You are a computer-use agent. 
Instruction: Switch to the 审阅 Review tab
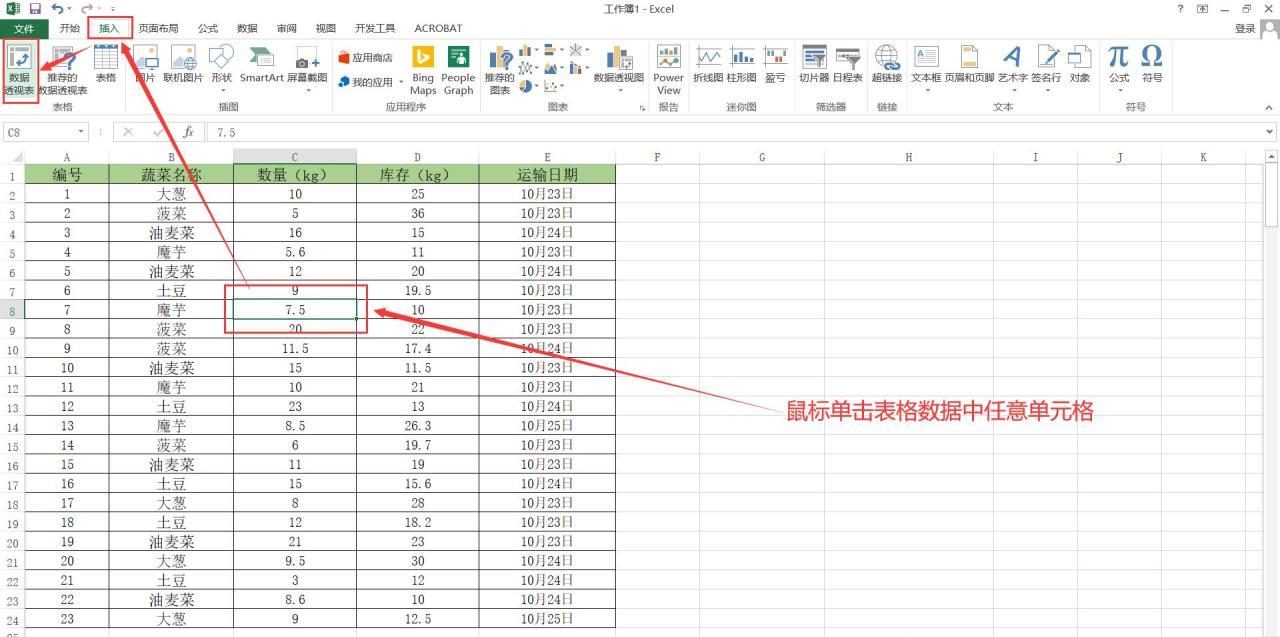[286, 28]
